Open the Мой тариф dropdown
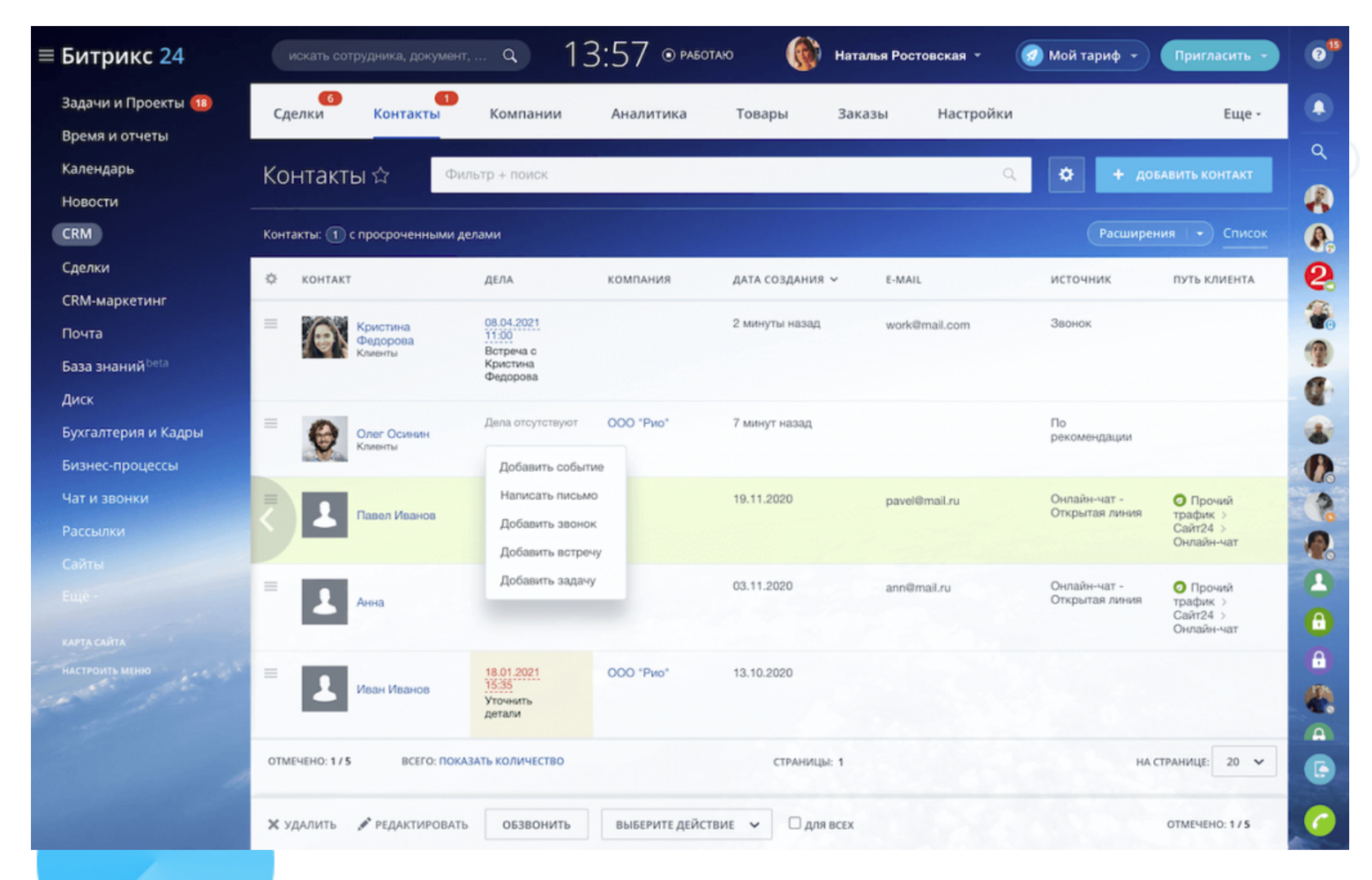Image resolution: width=1372 pixels, height=880 pixels. [1082, 56]
